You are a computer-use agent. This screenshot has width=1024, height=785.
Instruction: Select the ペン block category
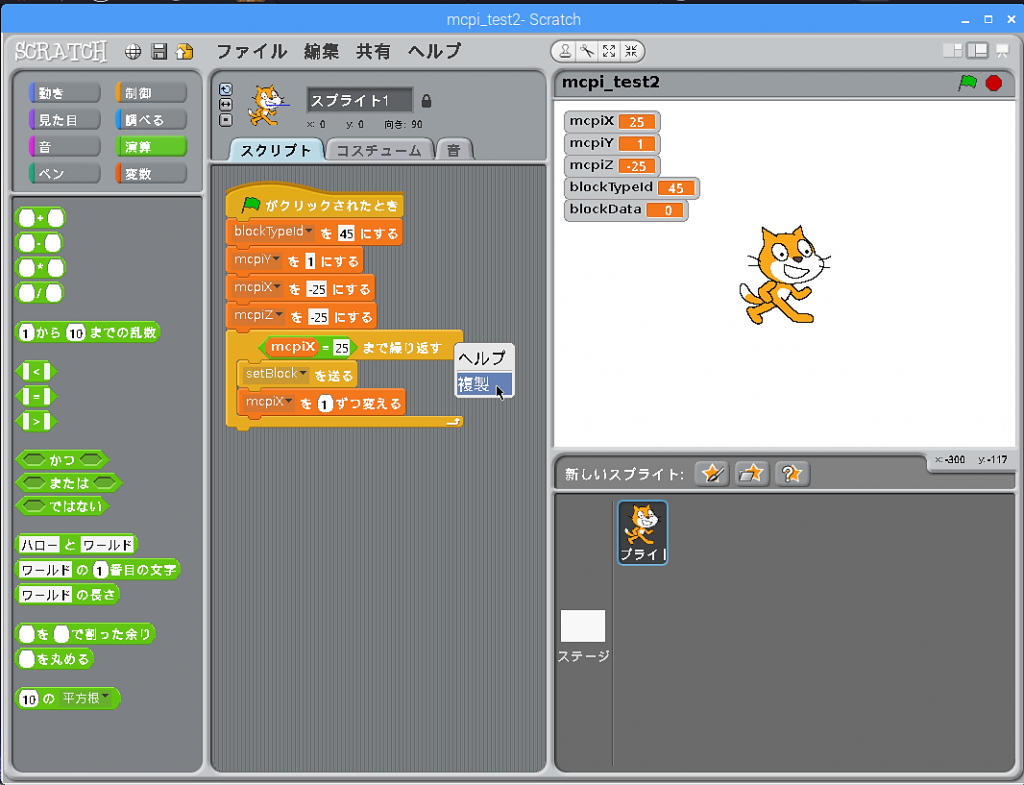pos(65,173)
